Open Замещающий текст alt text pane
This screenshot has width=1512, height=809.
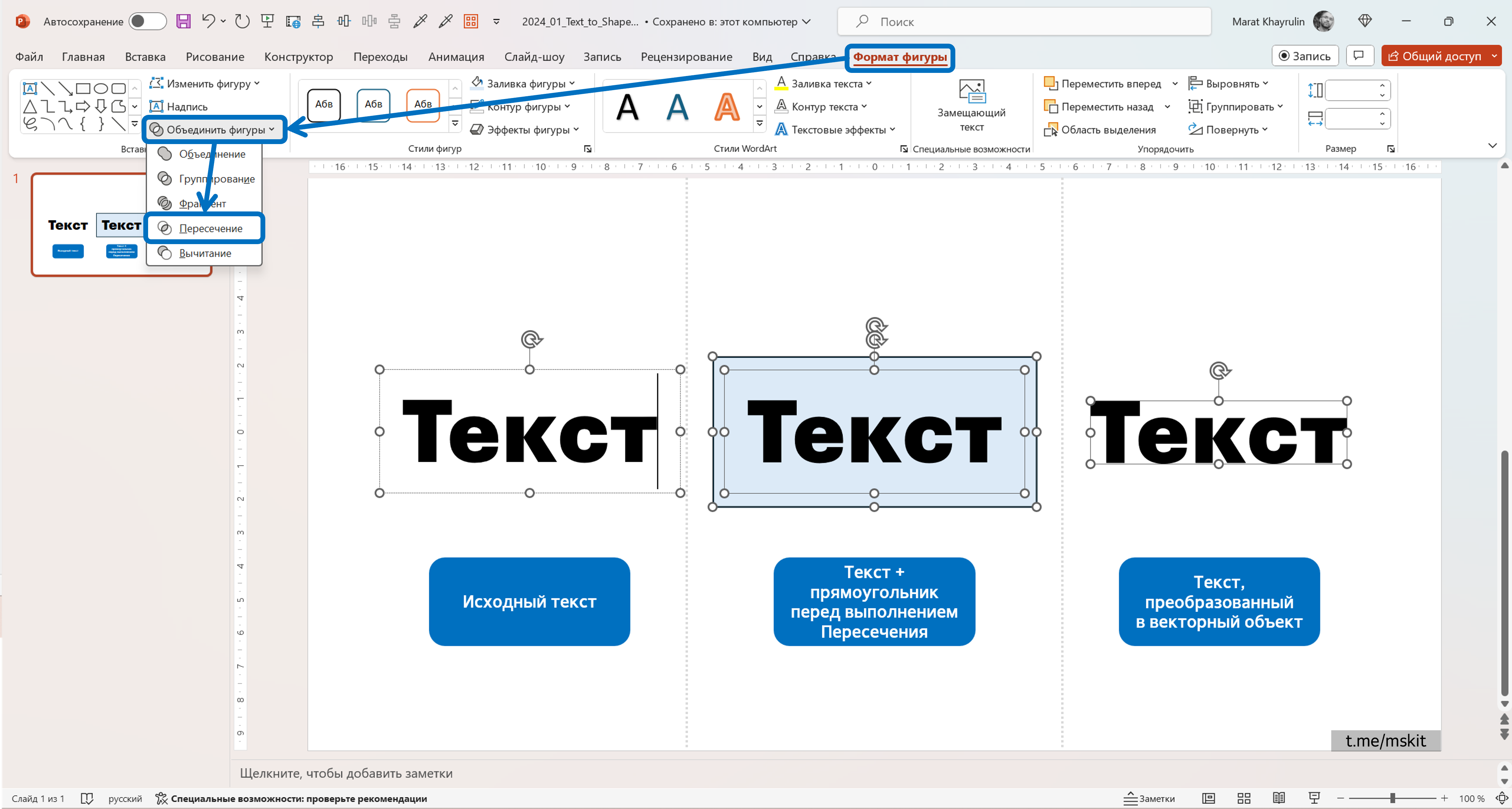(x=971, y=106)
